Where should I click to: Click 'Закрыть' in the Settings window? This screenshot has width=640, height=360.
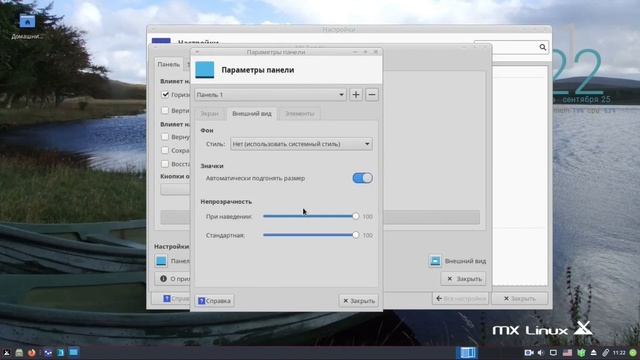[x=520, y=298]
